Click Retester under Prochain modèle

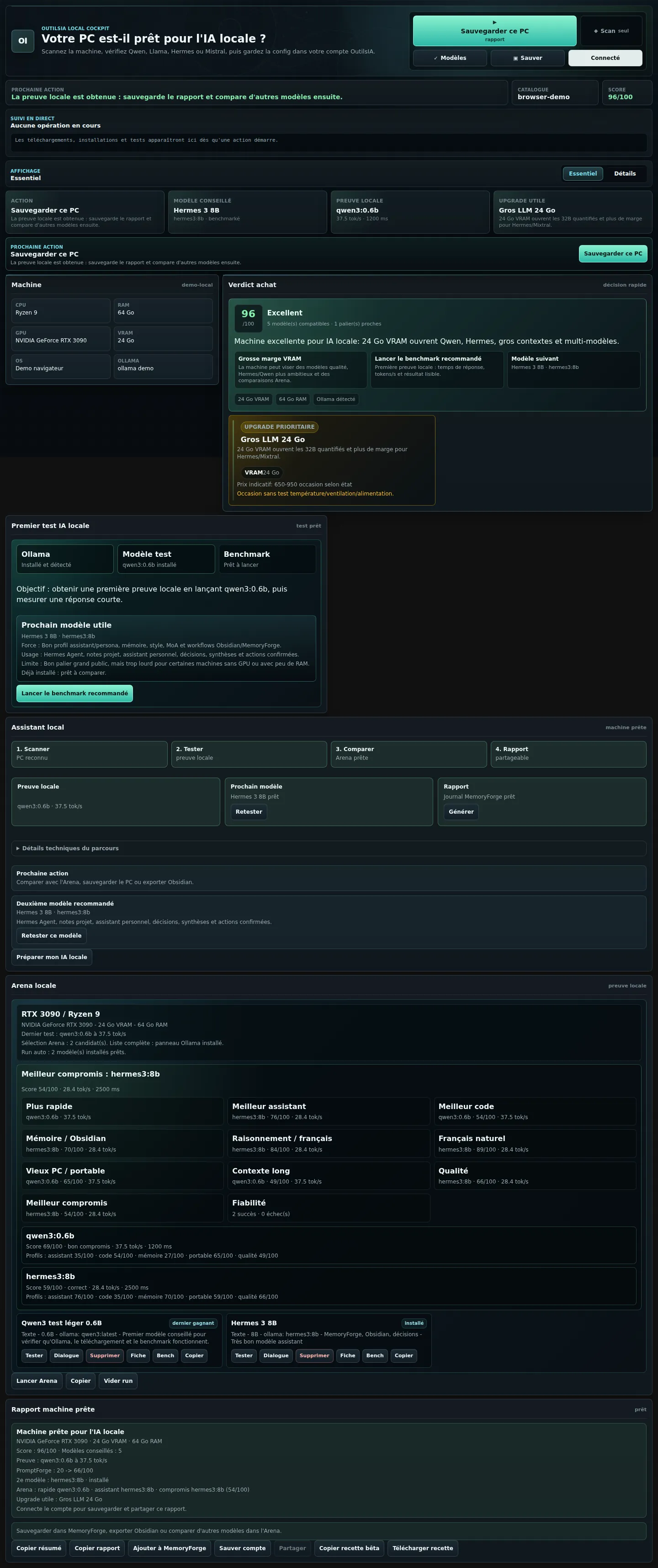tap(248, 811)
